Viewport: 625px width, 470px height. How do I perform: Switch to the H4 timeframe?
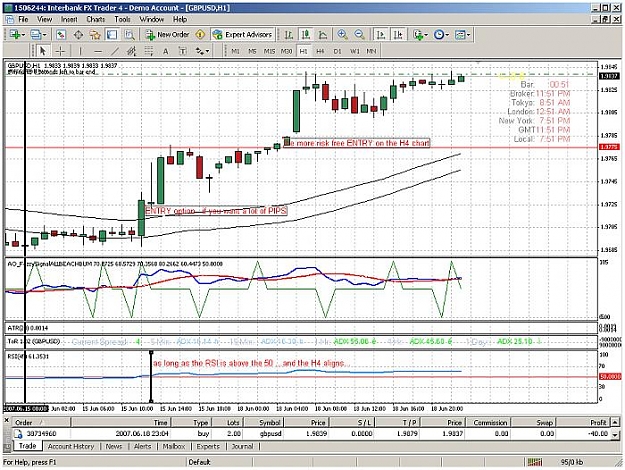click(320, 51)
